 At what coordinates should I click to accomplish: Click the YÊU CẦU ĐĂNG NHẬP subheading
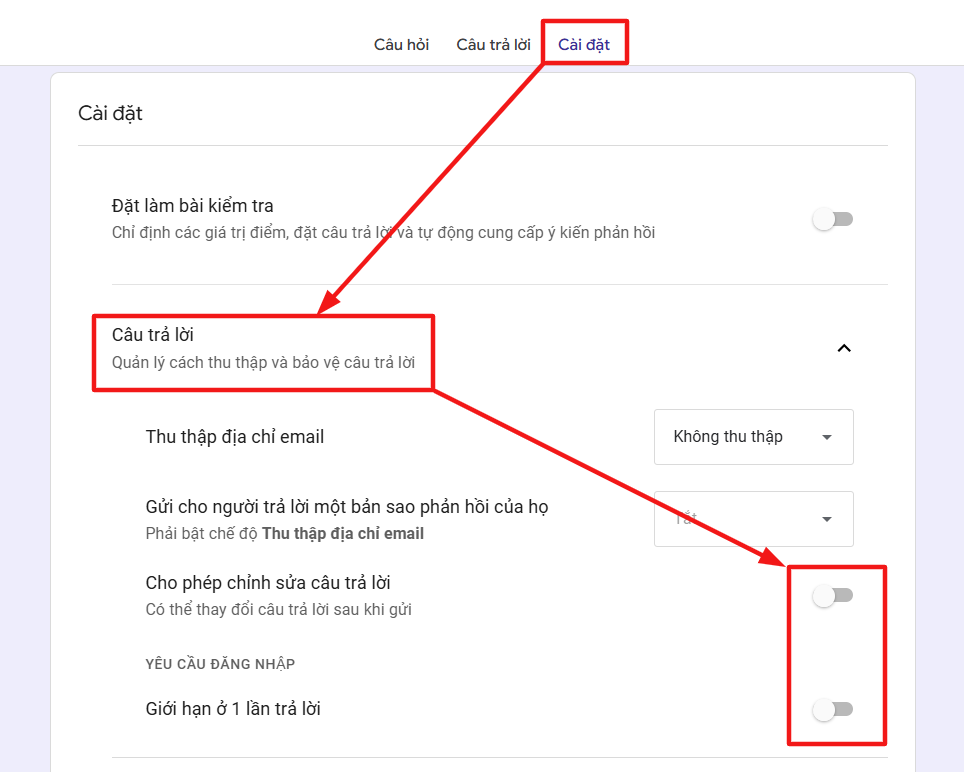[x=220, y=664]
